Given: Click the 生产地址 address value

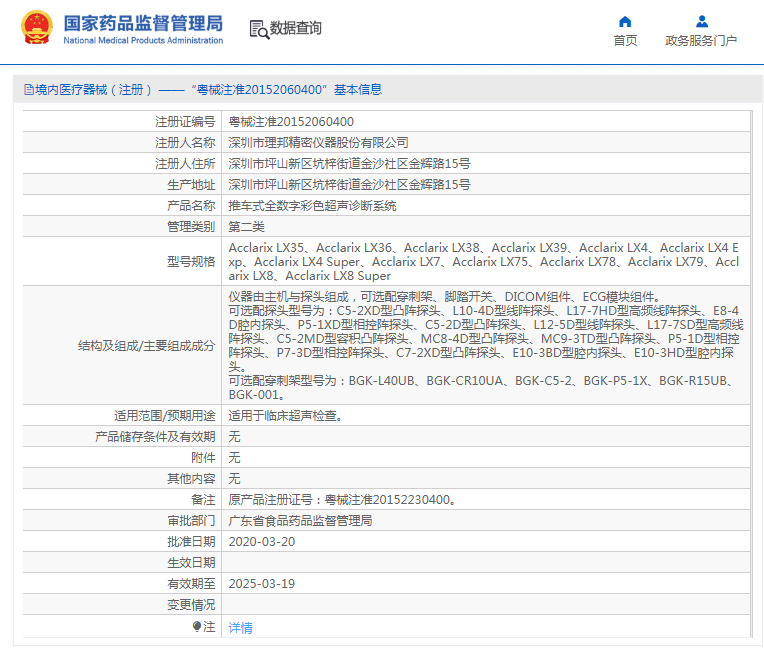Looking at the screenshot, I should [349, 185].
